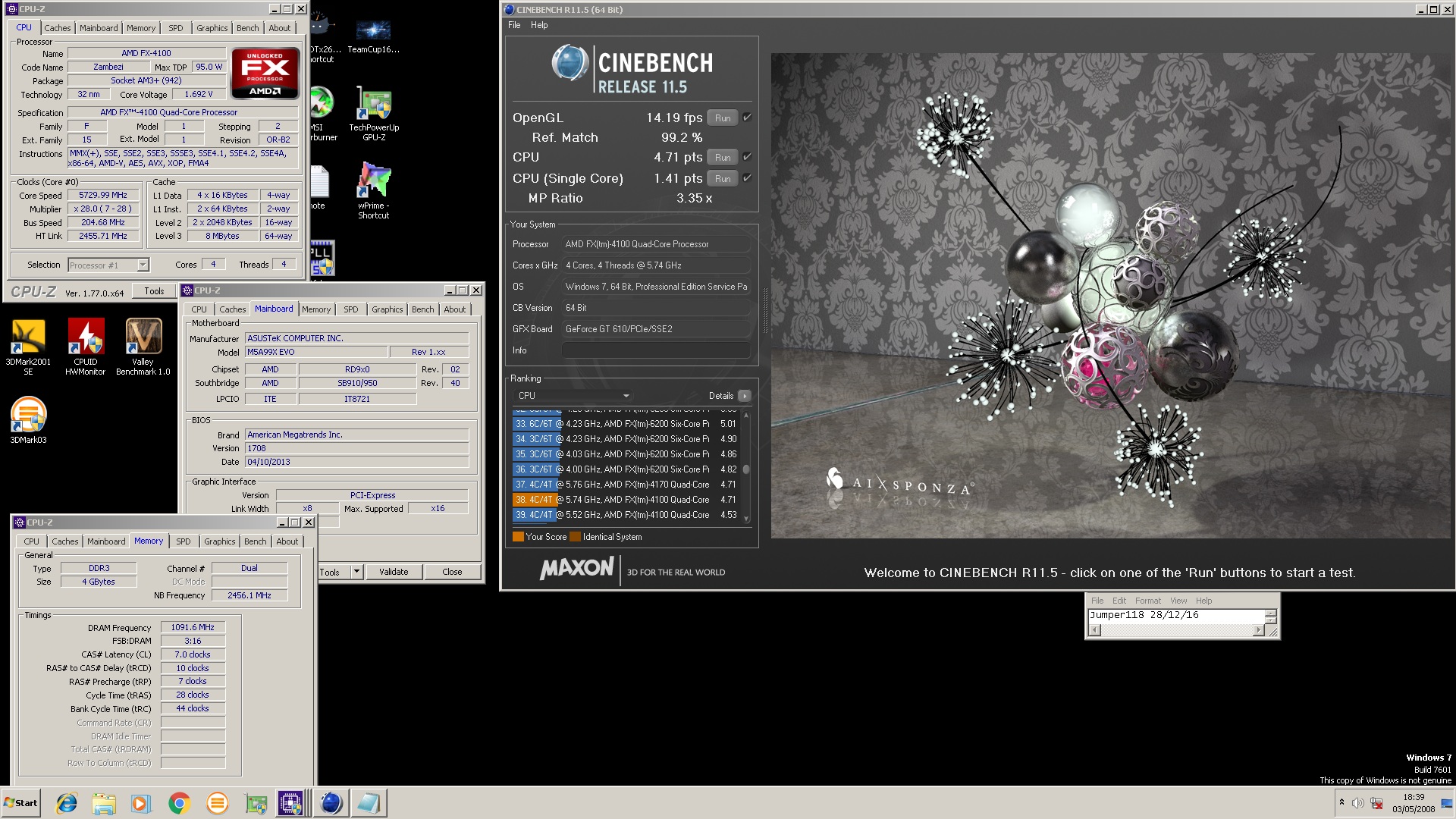Open the disconnected network tray icon
Screen dimensions: 1456x819
[x=1376, y=803]
